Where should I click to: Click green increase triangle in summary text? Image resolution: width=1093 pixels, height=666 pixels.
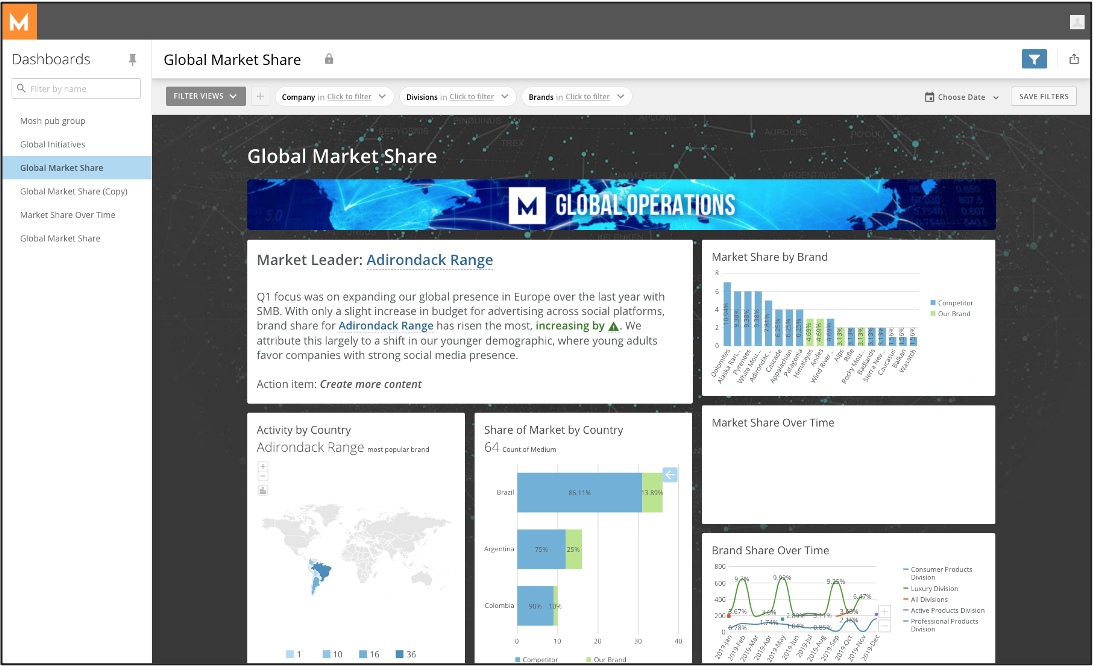613,326
